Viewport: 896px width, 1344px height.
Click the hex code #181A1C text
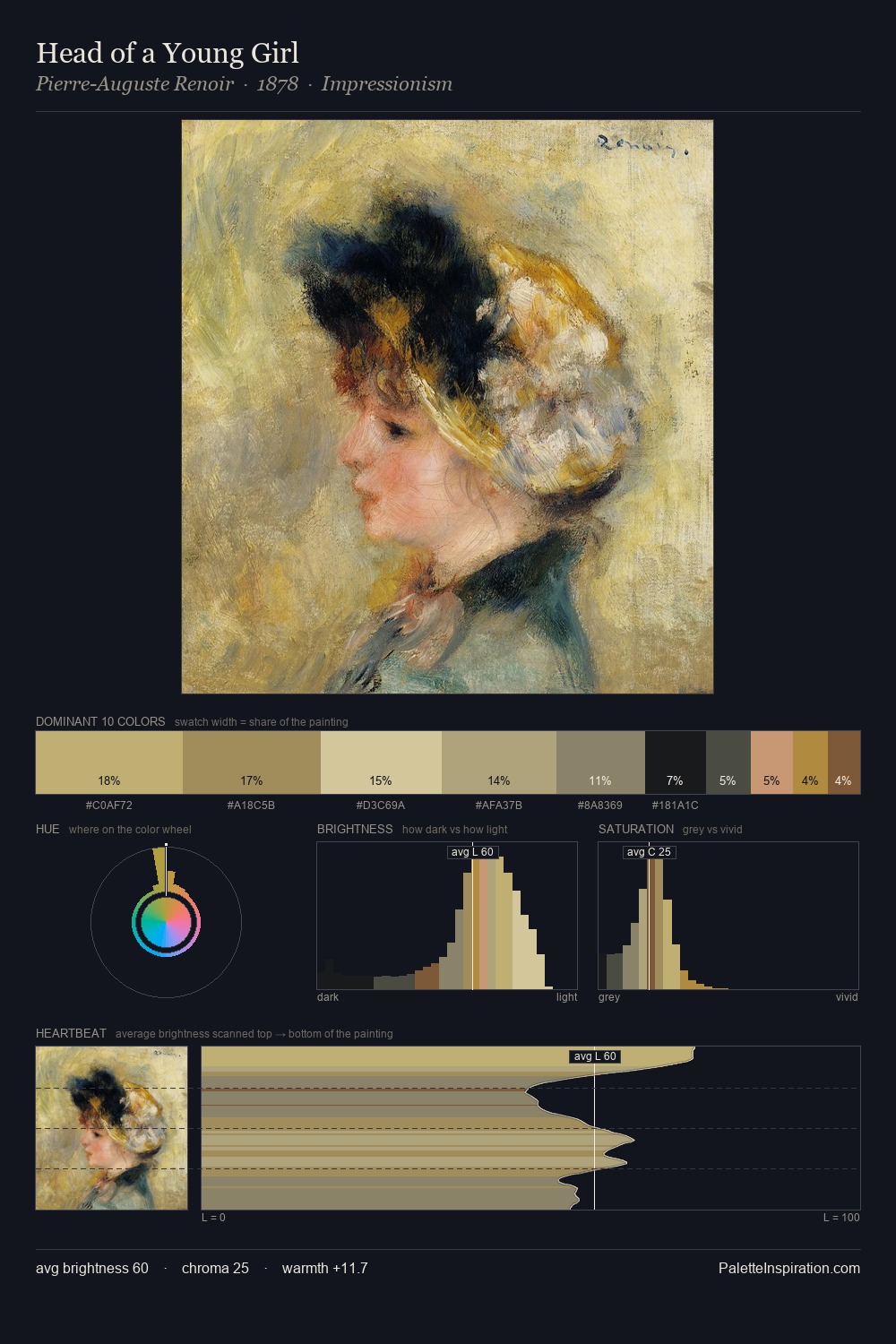click(x=675, y=806)
